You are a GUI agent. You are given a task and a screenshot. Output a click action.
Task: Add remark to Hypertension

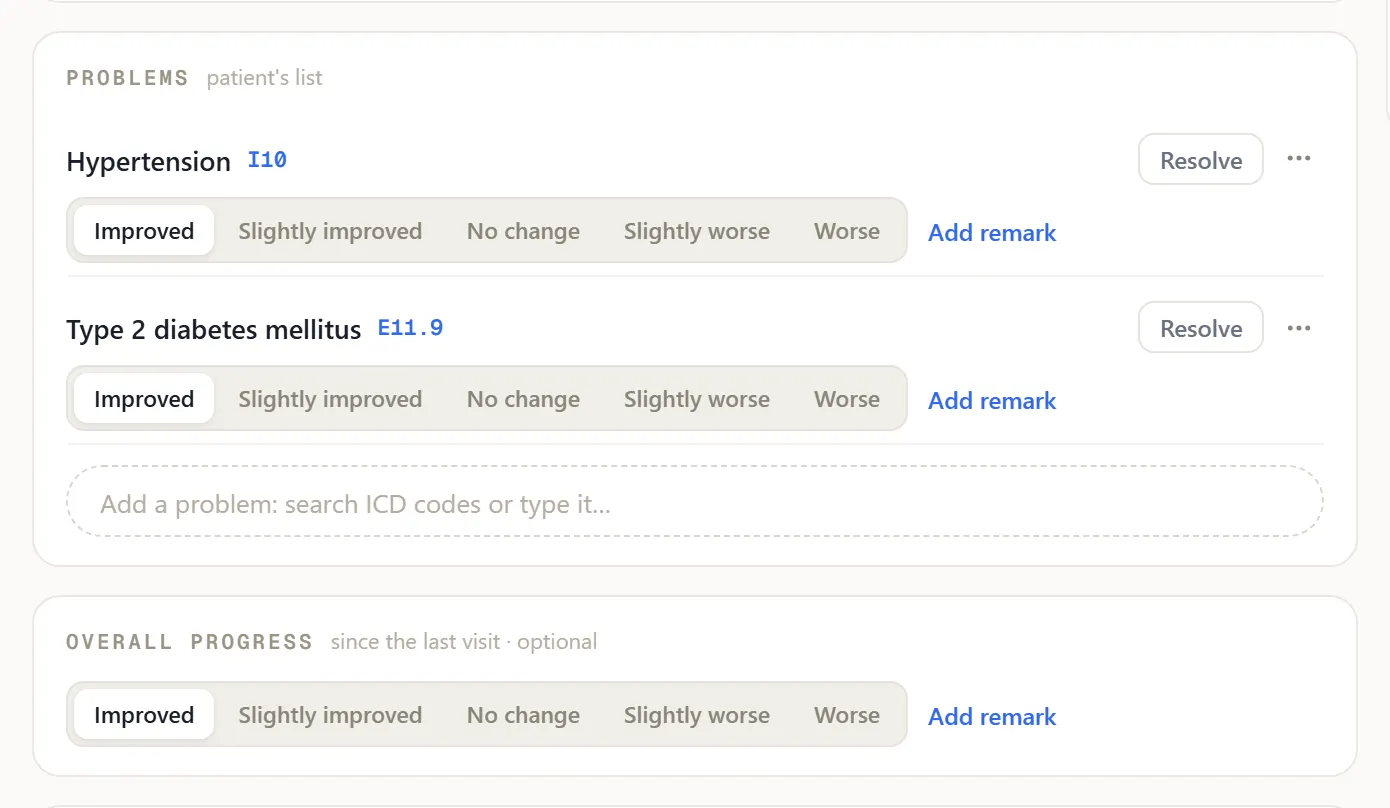(992, 232)
